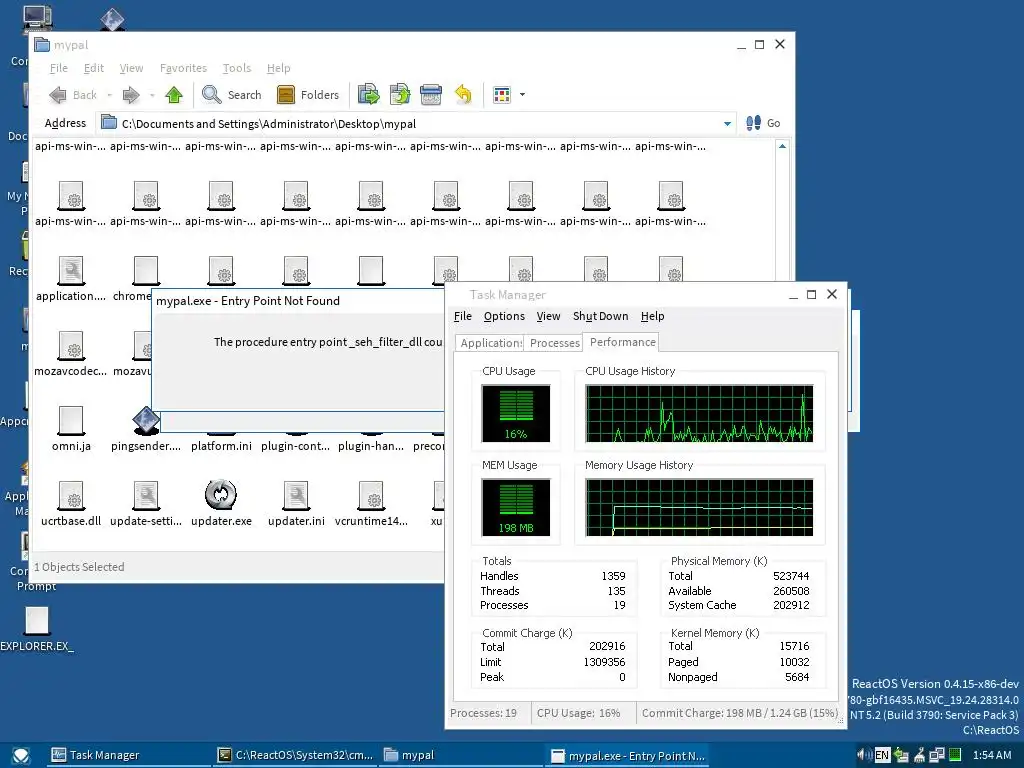Click the Copy To toolbar icon
The width and height of the screenshot is (1024, 768).
click(400, 95)
